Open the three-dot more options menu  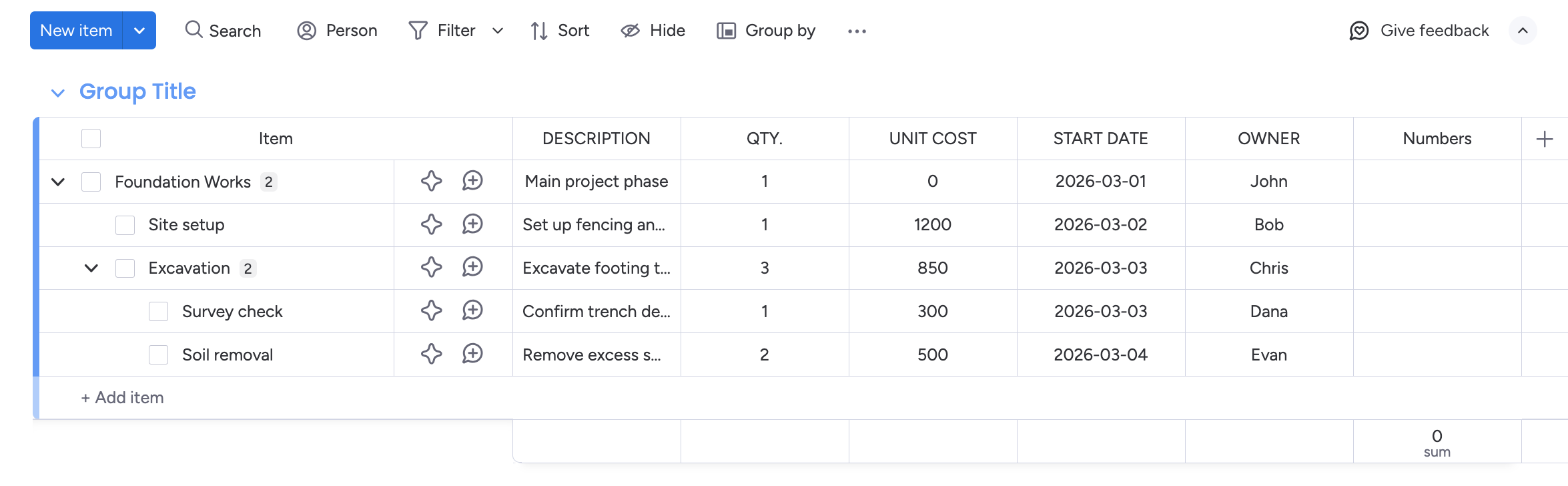click(x=857, y=31)
